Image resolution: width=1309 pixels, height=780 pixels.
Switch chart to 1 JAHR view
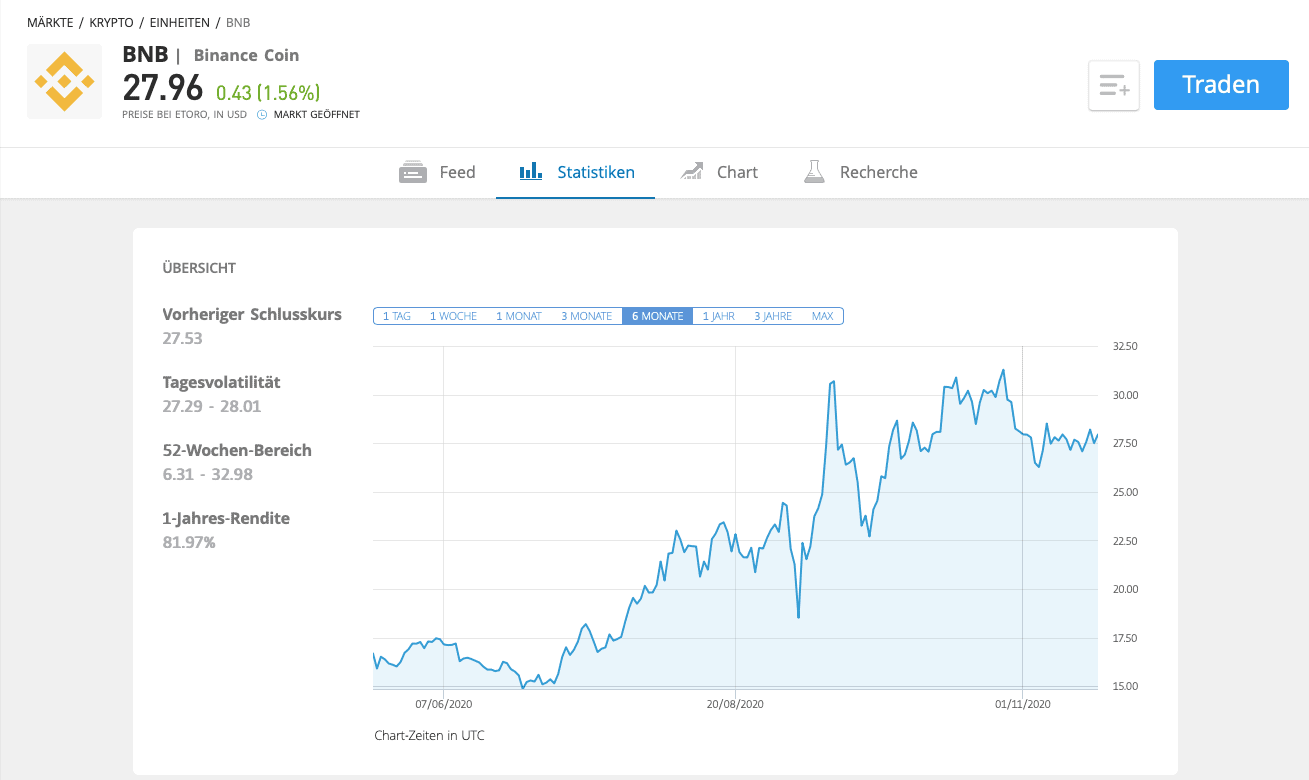coord(716,315)
